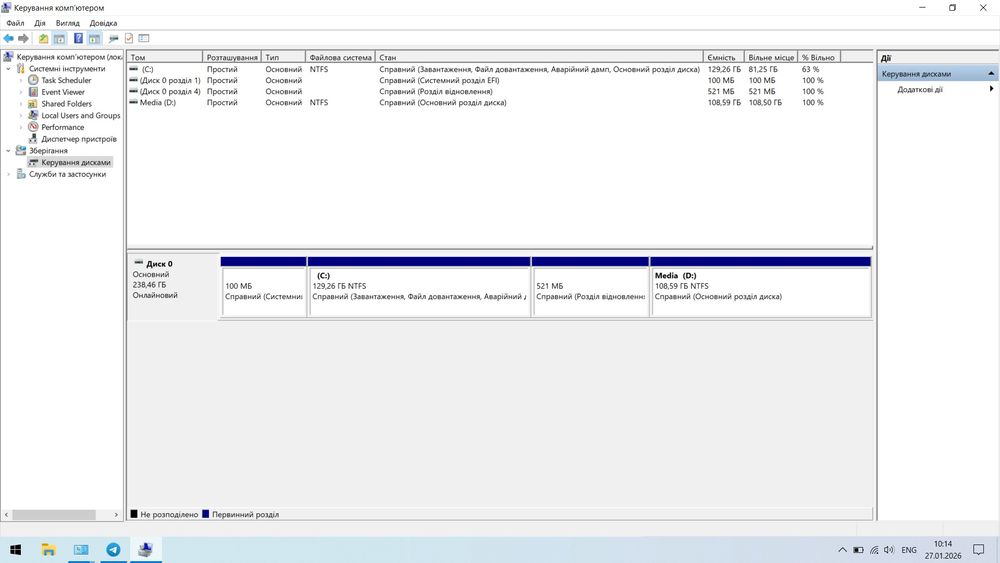
Task: Open the Дія menu
Action: 40,23
